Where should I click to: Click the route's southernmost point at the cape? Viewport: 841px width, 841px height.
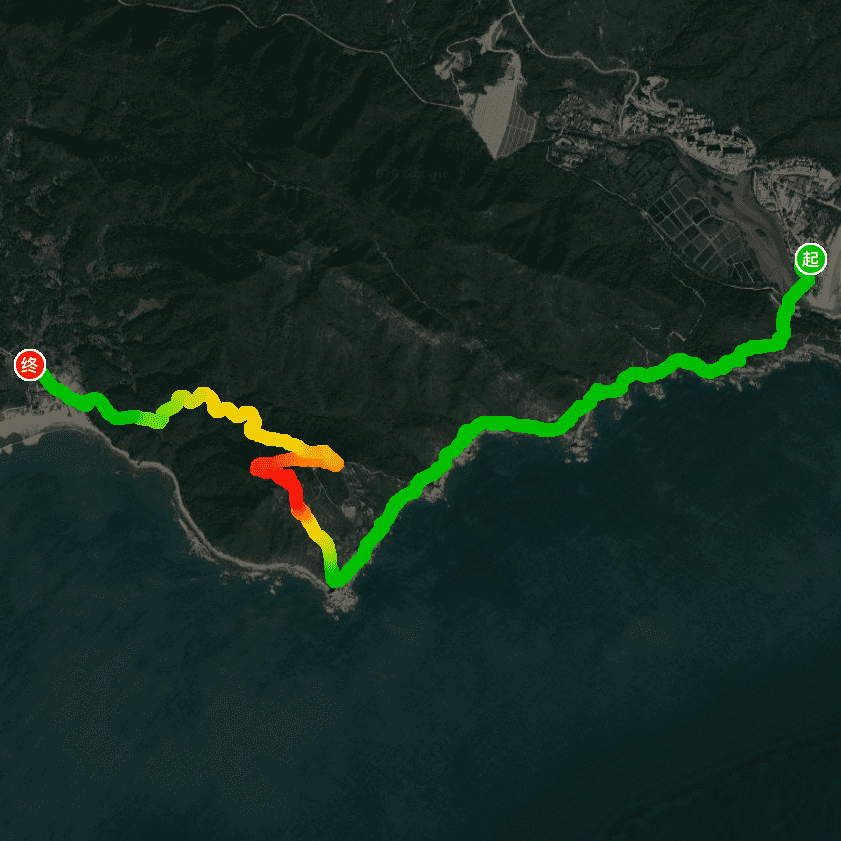(334, 581)
